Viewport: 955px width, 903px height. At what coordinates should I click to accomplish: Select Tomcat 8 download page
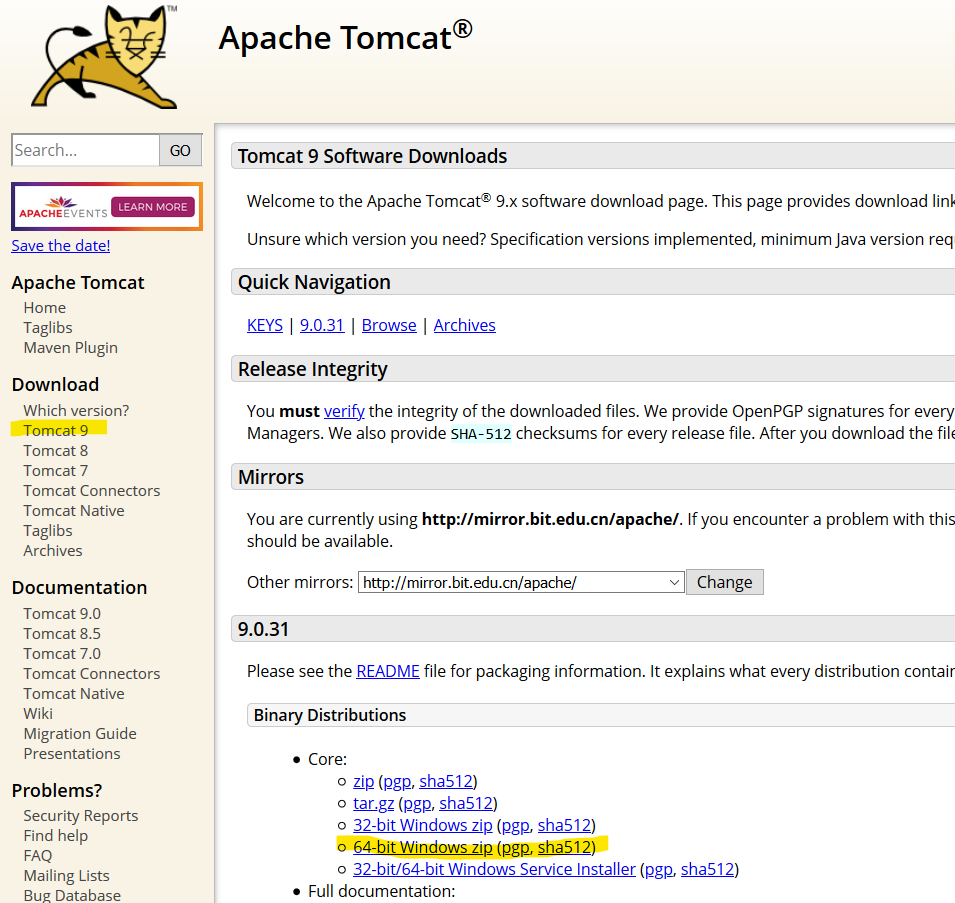56,451
